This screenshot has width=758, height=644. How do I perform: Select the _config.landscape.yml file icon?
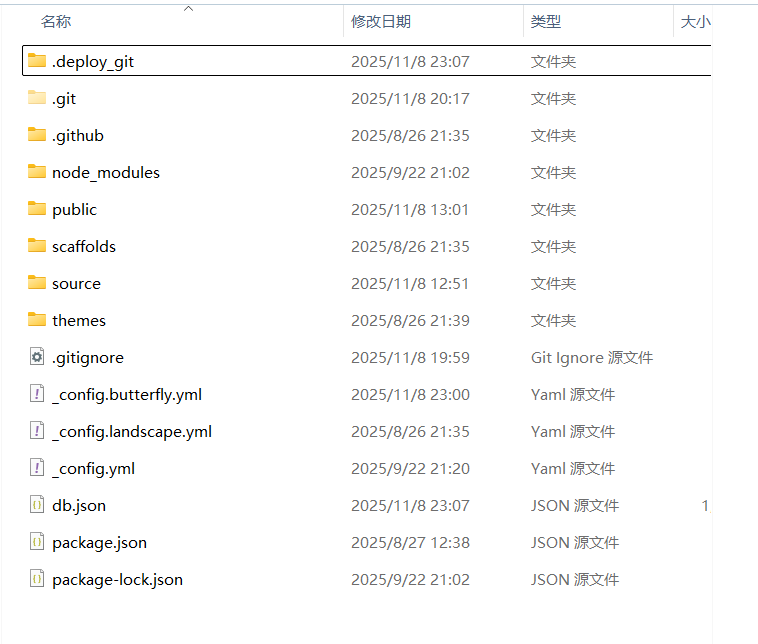pos(37,431)
